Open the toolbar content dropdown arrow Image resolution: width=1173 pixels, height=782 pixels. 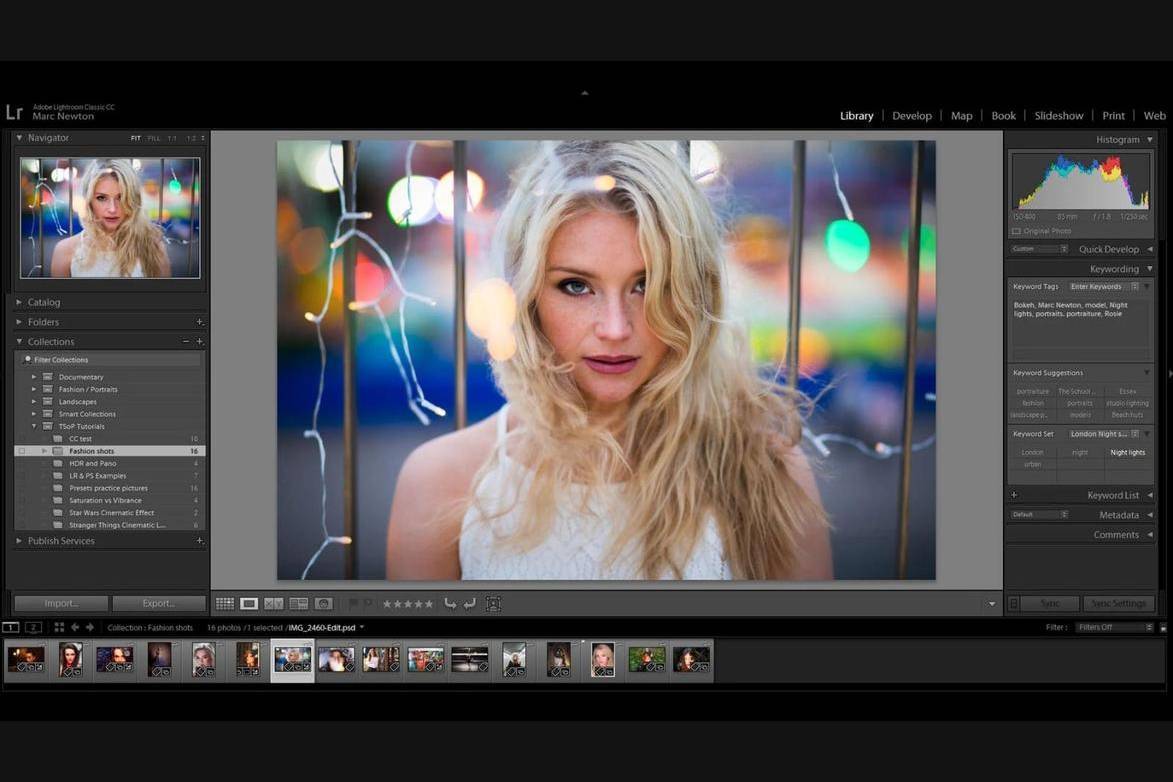[x=992, y=604]
